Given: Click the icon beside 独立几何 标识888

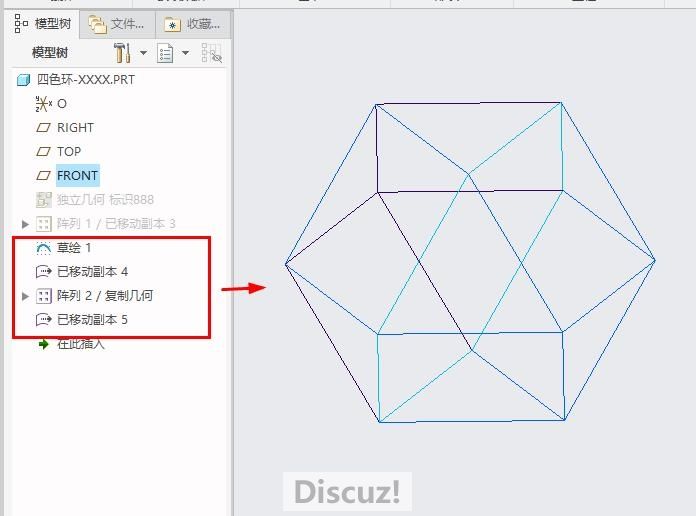Looking at the screenshot, I should tap(44, 200).
